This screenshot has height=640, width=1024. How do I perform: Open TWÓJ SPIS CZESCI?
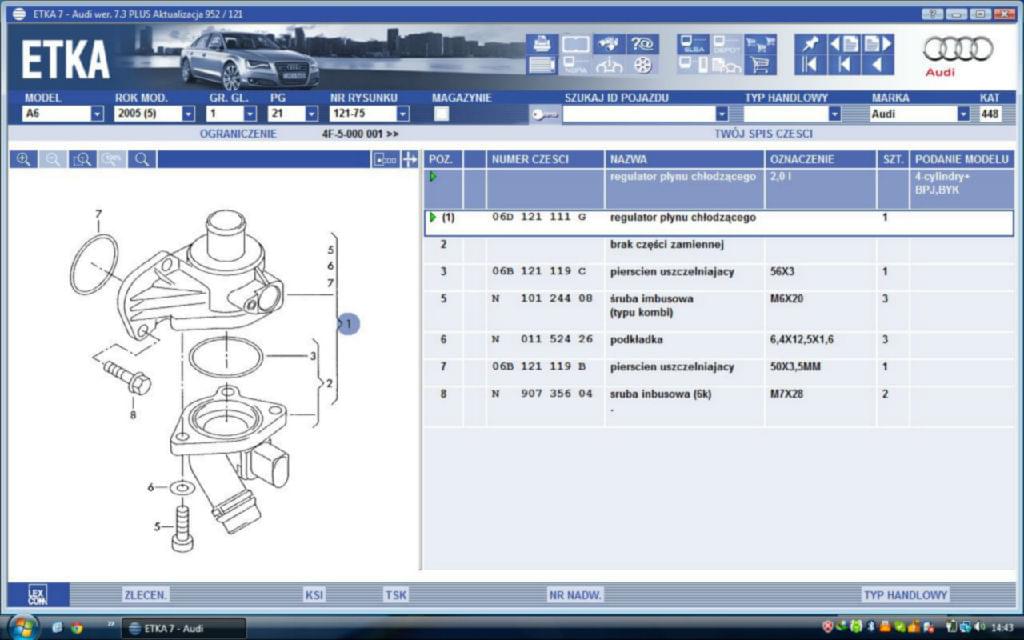763,134
